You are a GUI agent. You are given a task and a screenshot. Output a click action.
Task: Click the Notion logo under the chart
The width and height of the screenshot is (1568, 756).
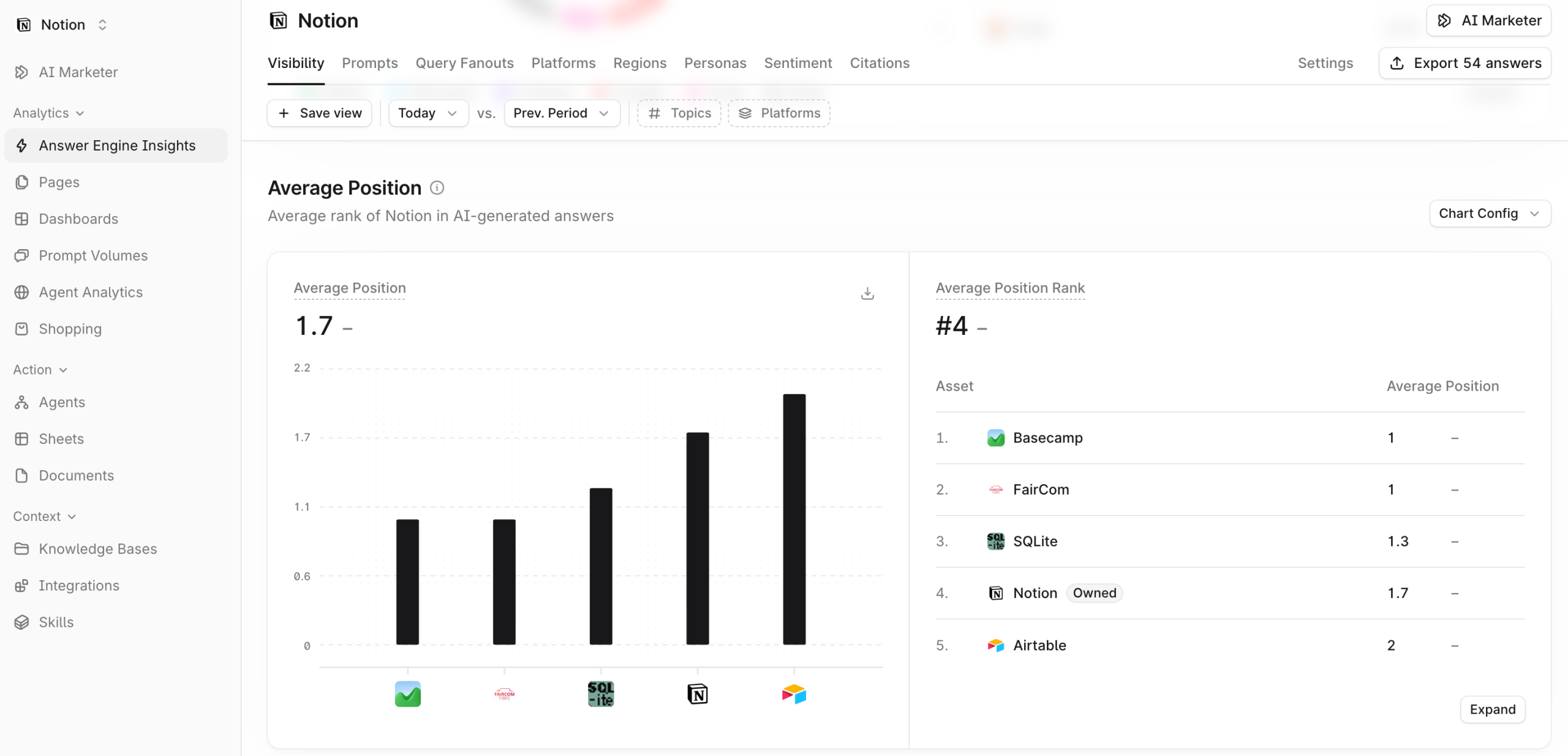(x=698, y=694)
